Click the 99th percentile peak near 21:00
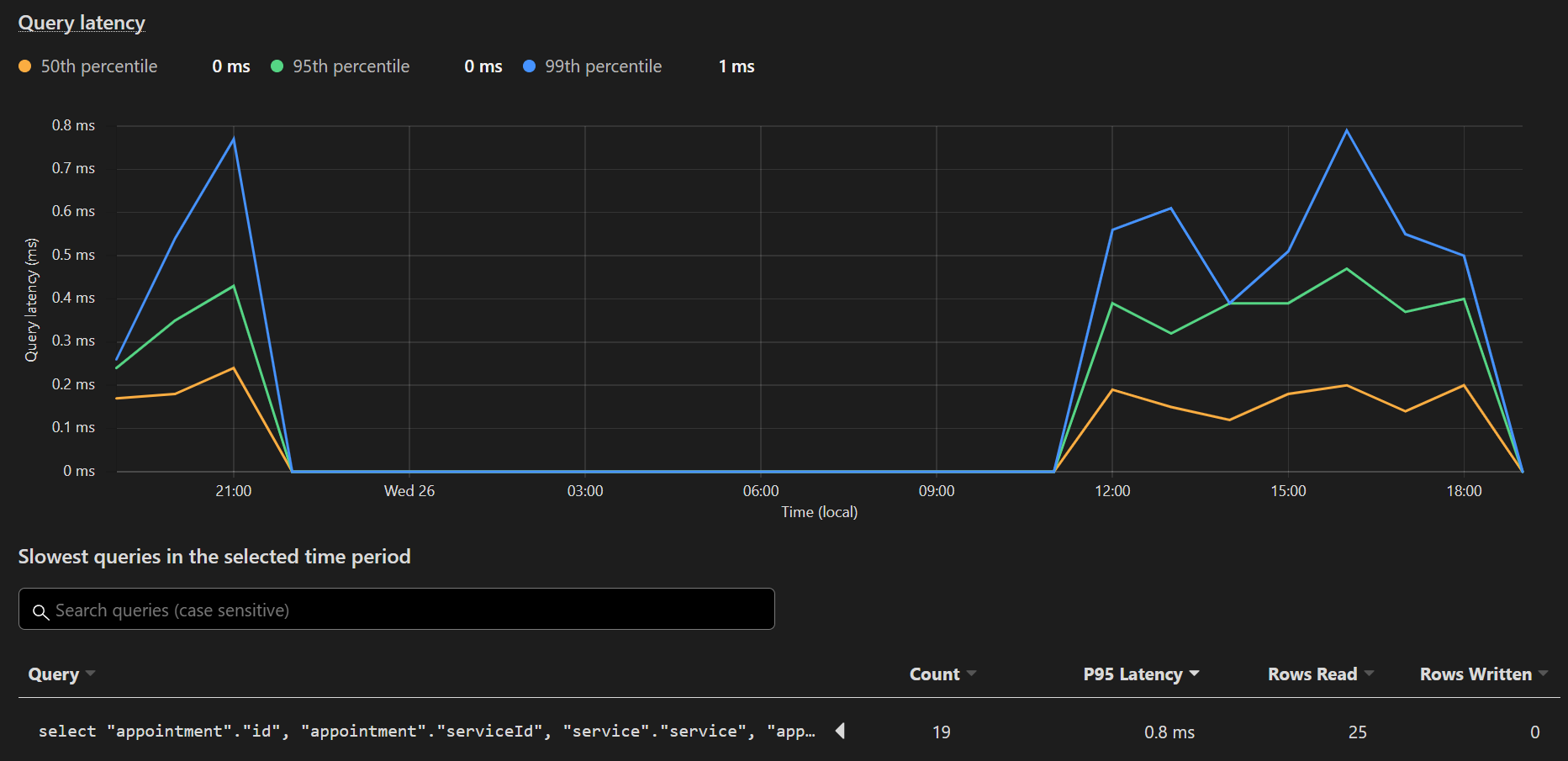The height and width of the screenshot is (761, 1568). tap(234, 139)
